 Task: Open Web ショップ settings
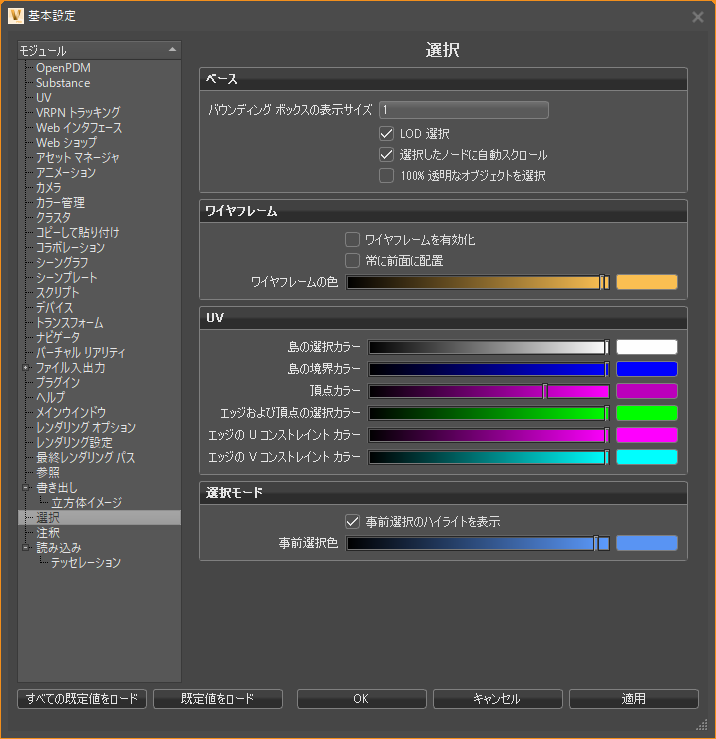pos(66,143)
